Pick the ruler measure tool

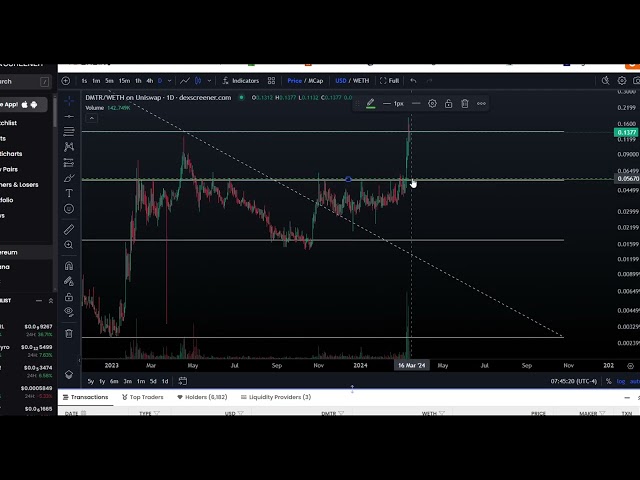tap(69, 229)
